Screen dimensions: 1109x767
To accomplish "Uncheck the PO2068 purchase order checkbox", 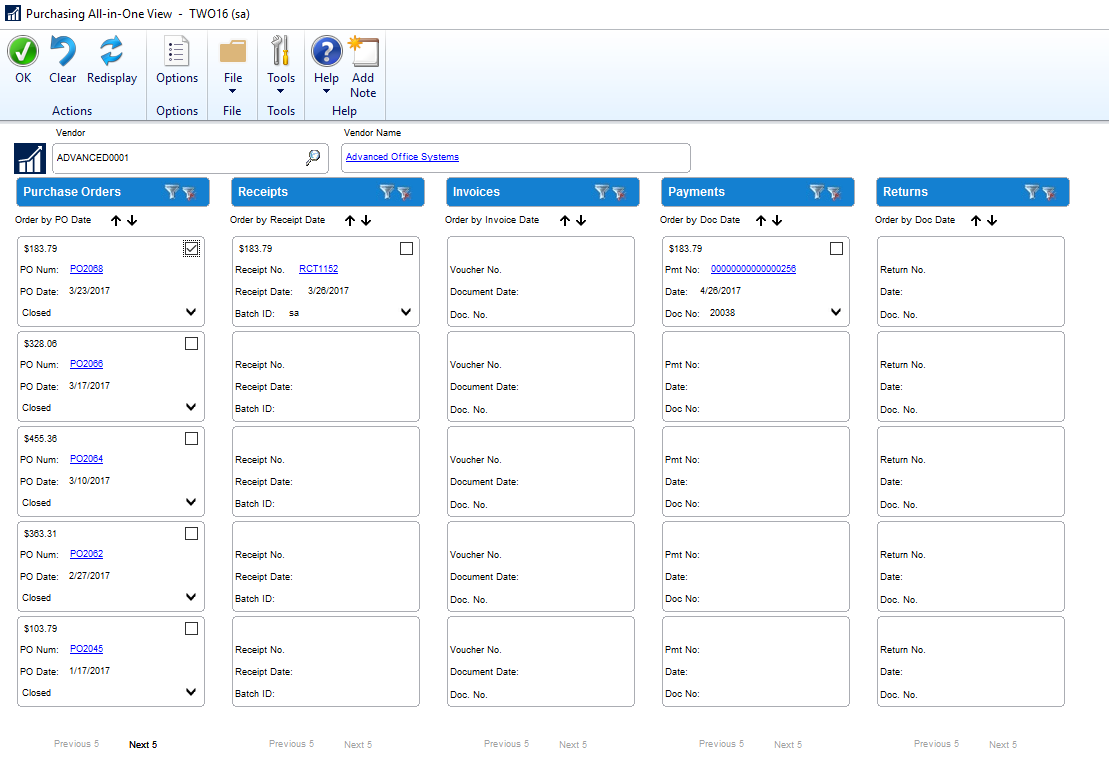I will pyautogui.click(x=191, y=249).
